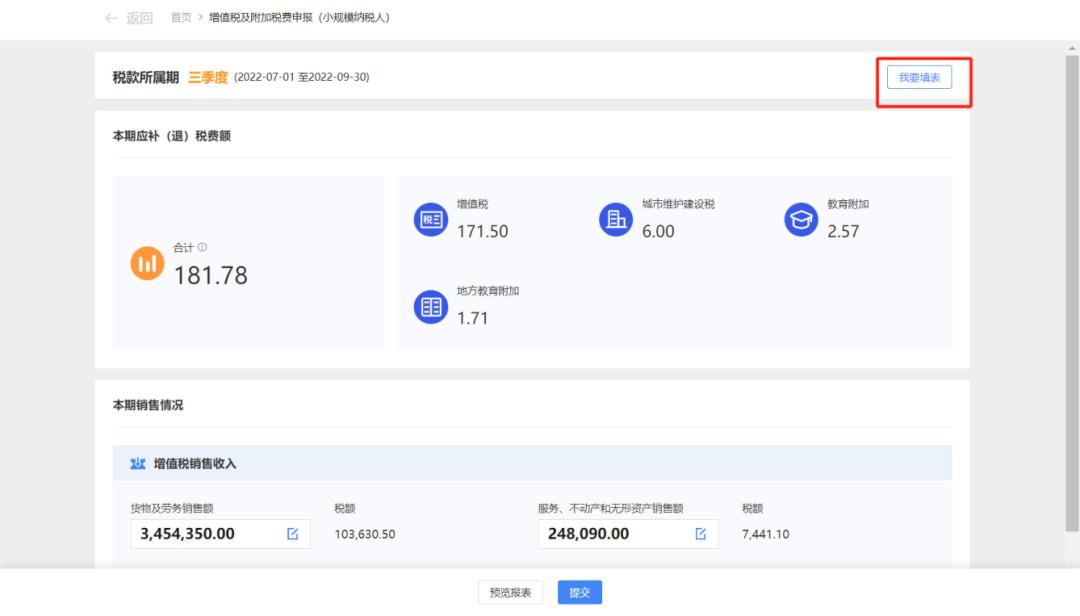1080x616 pixels.
Task: Click the orange 合计 total chart icon
Action: pos(147,263)
